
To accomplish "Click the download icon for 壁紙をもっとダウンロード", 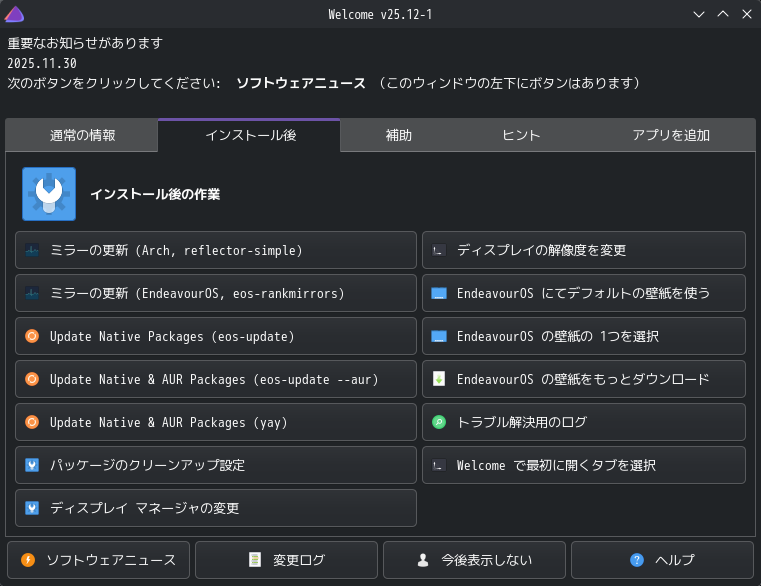I will [438, 380].
